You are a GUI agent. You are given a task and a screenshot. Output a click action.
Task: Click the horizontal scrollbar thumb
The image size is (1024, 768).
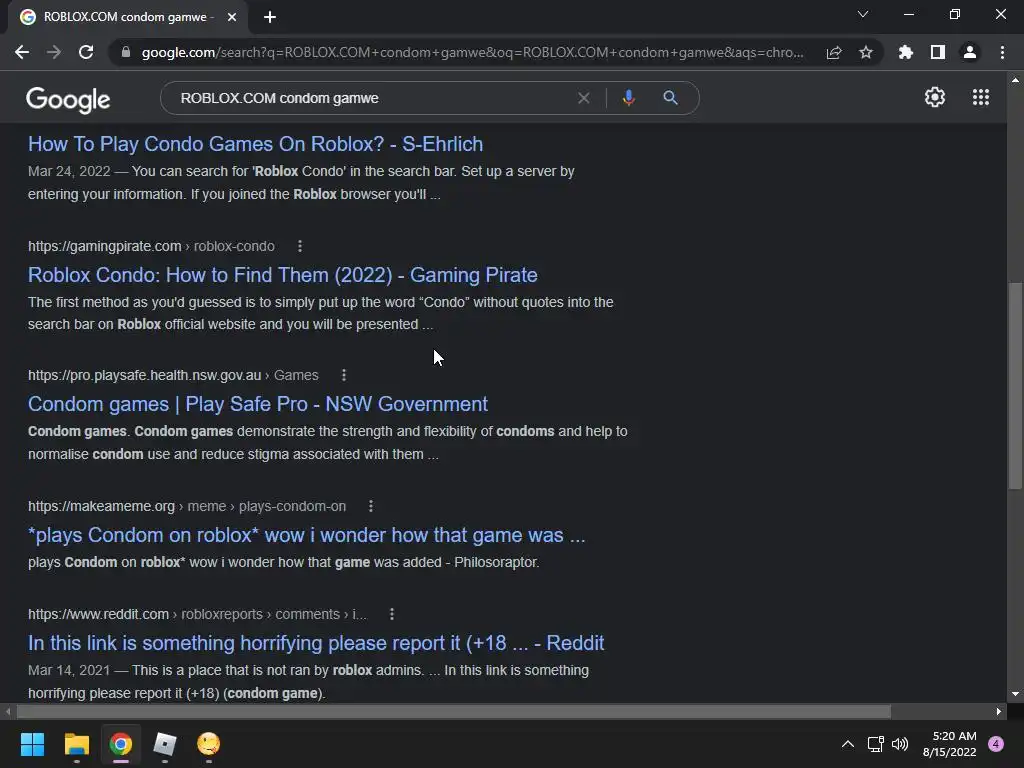pyautogui.click(x=453, y=711)
